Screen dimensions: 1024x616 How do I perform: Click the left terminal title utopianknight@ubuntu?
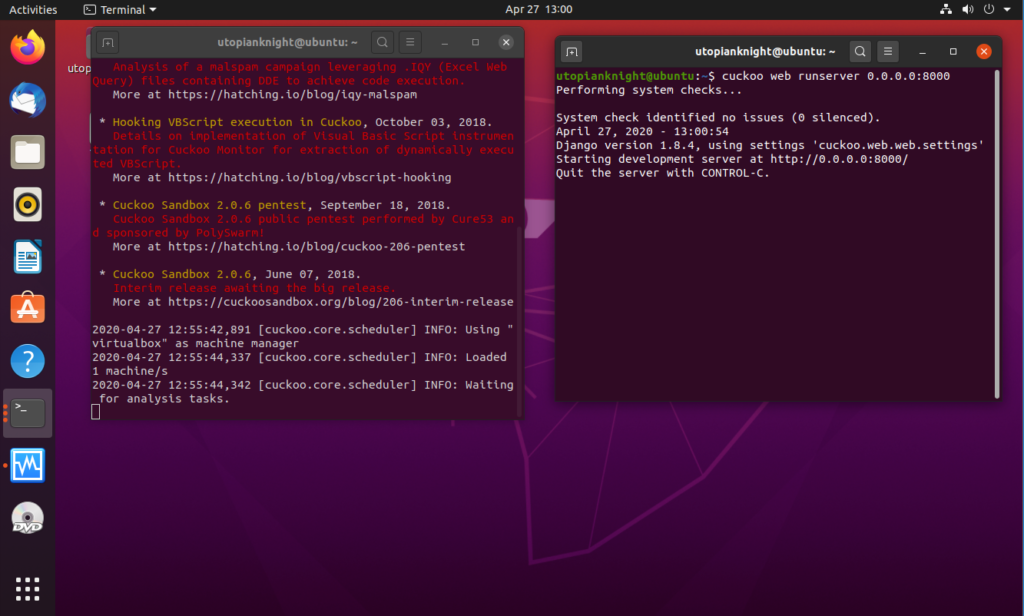point(287,42)
